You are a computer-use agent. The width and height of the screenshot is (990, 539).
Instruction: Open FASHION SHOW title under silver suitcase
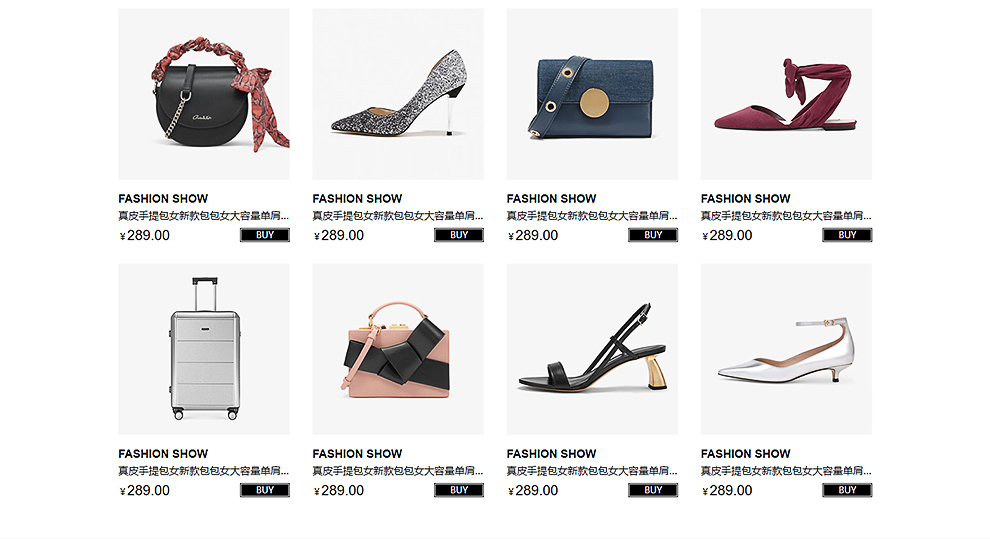click(x=163, y=453)
